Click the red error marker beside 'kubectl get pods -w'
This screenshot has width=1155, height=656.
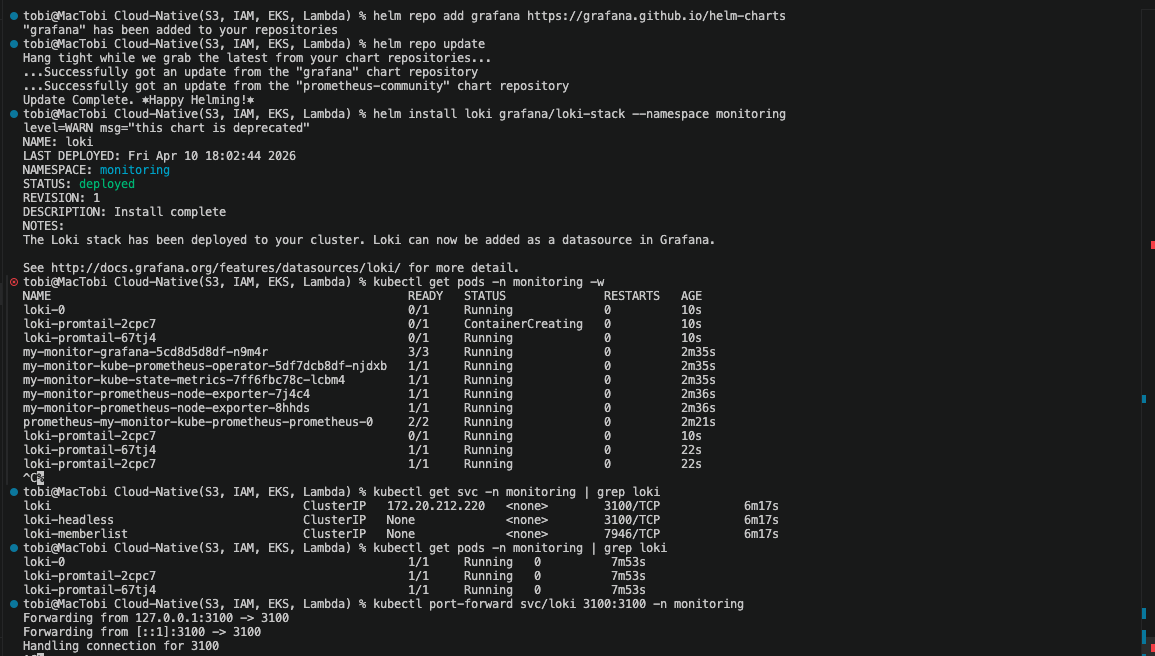coord(13,282)
